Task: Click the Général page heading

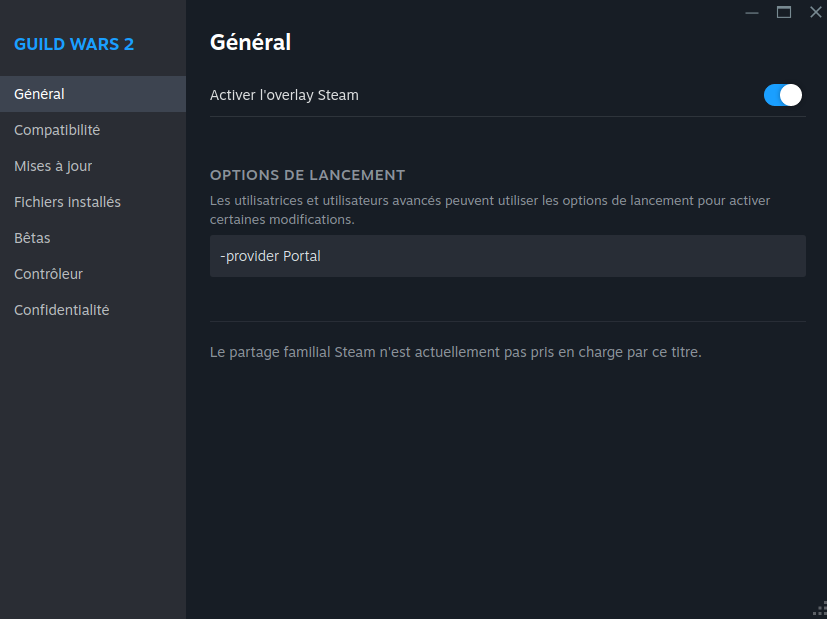Action: [251, 42]
